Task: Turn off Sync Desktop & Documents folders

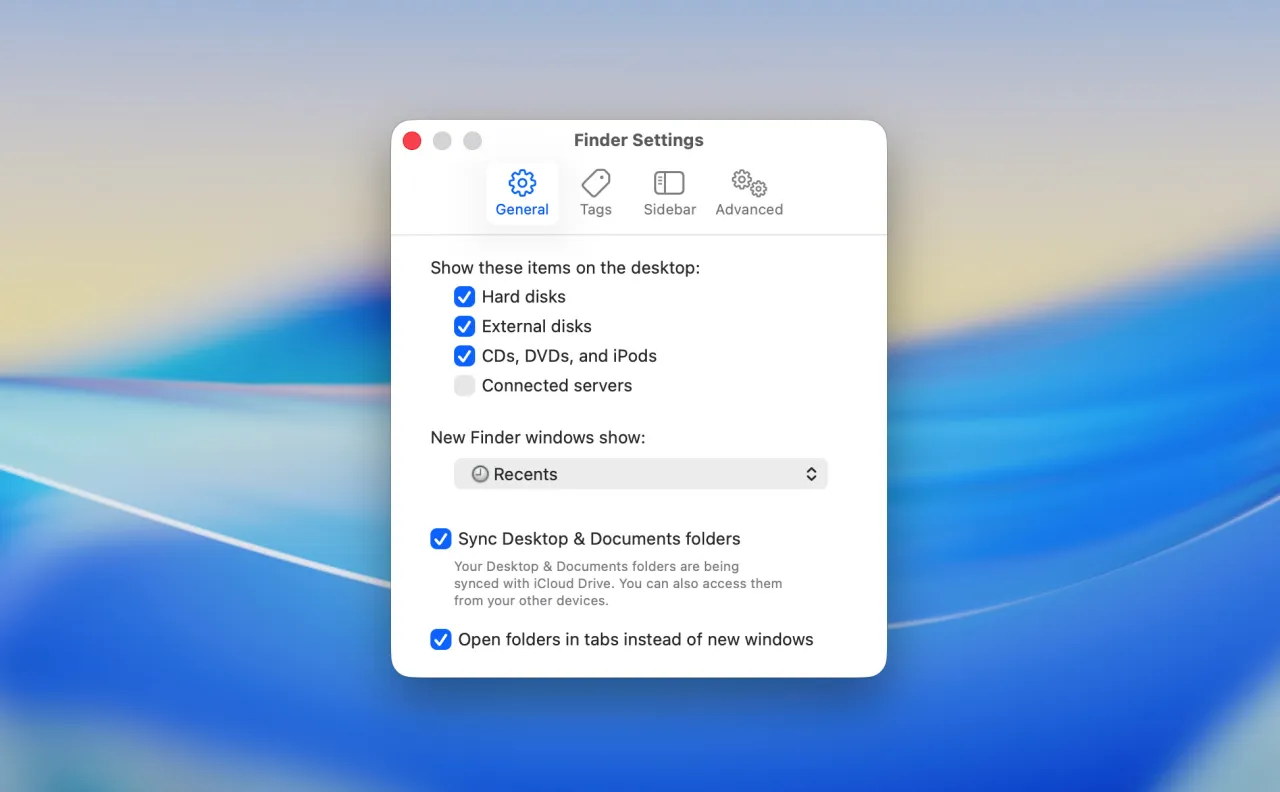Action: coord(441,539)
